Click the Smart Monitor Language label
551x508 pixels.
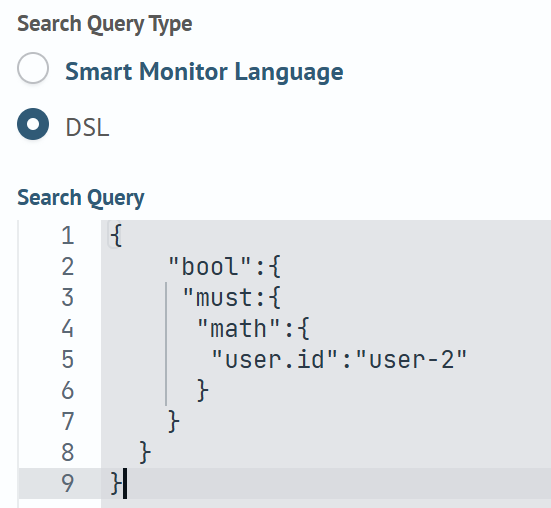(204, 72)
